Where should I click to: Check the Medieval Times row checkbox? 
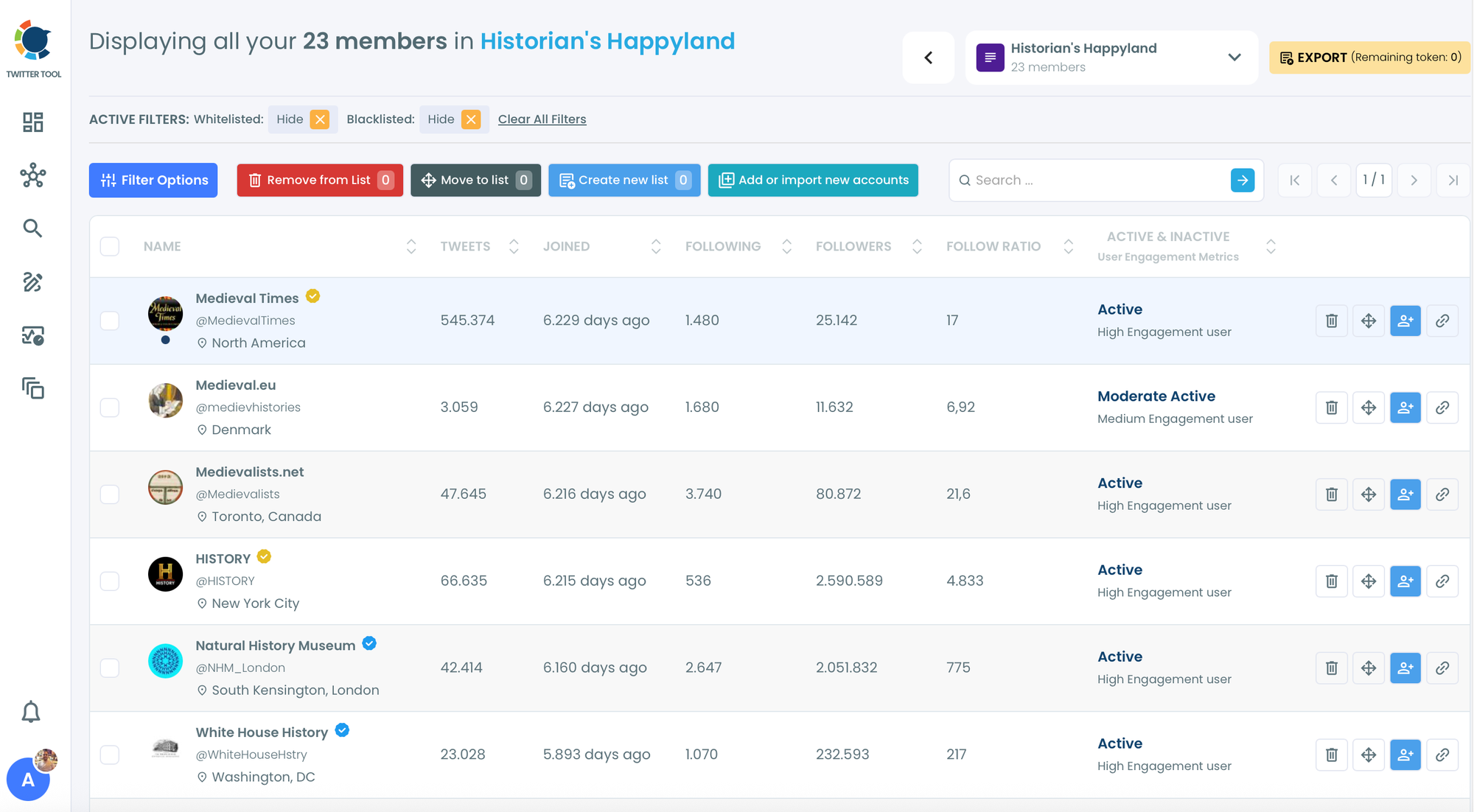pos(110,321)
